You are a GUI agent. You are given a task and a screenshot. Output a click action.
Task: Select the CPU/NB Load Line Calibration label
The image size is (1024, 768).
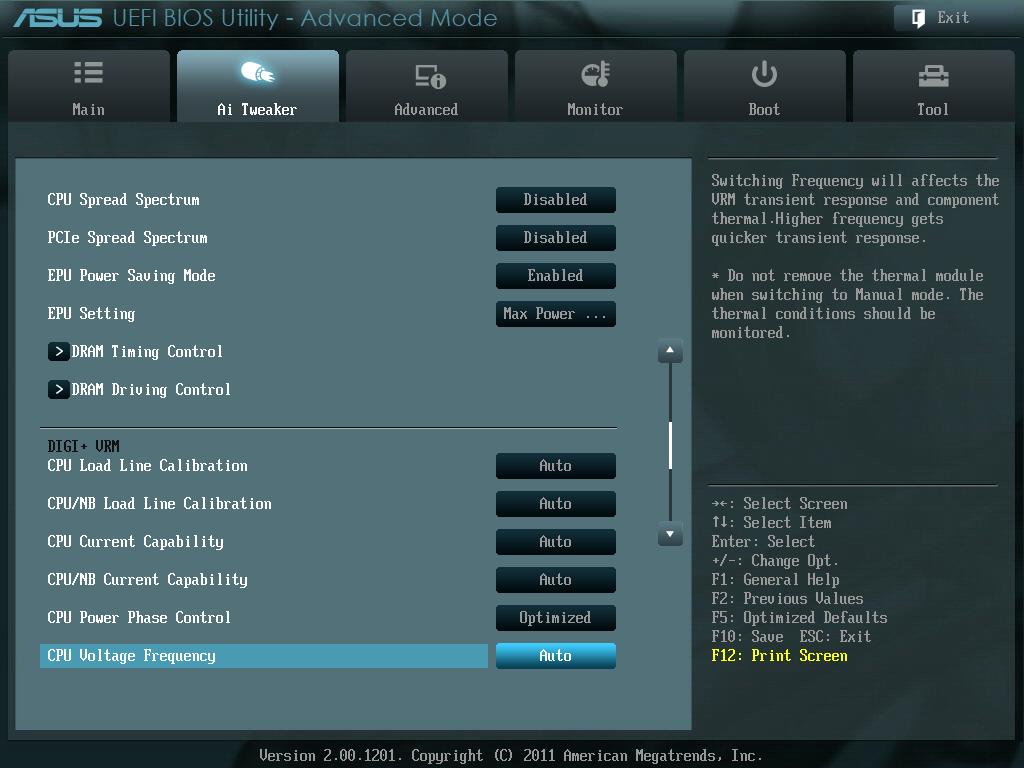(x=159, y=504)
